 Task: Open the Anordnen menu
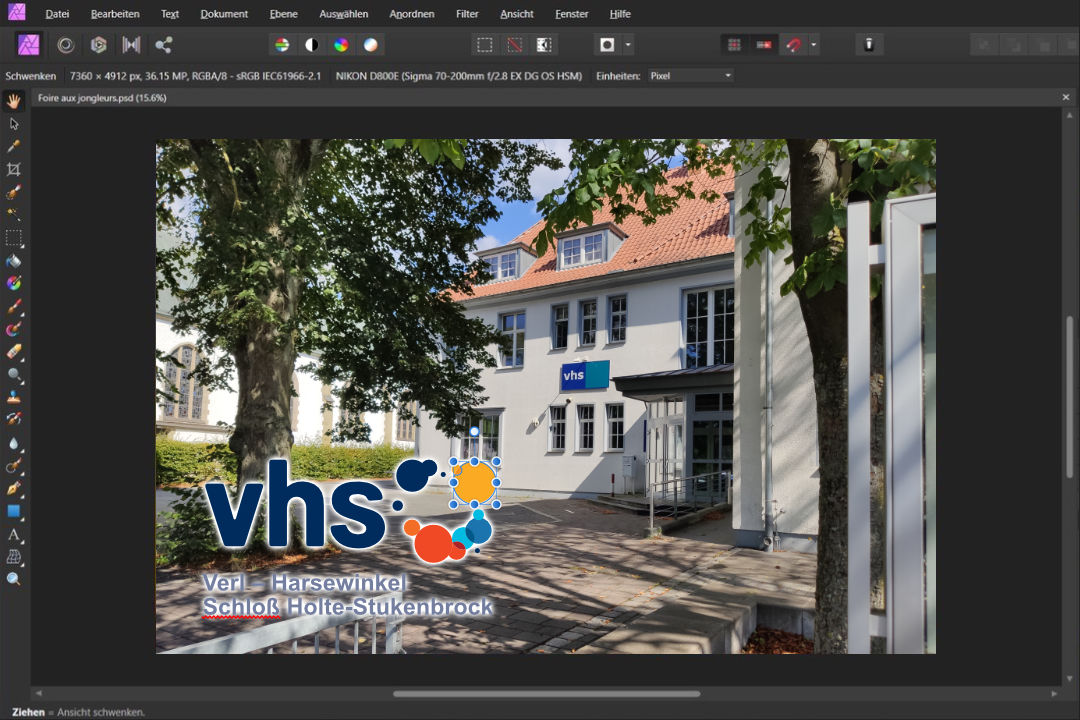[412, 14]
